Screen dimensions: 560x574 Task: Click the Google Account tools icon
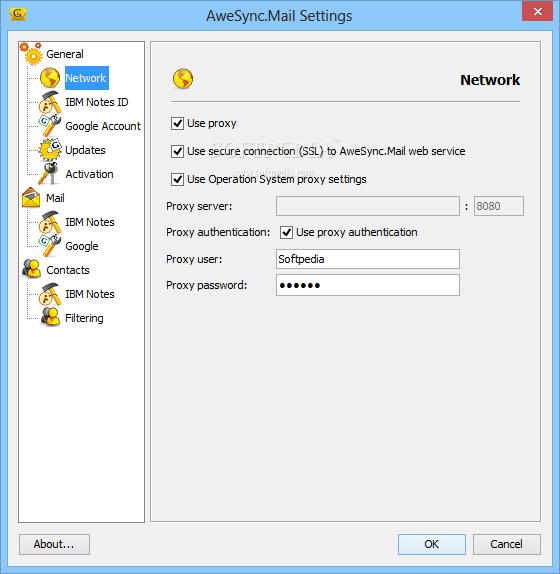(50, 126)
